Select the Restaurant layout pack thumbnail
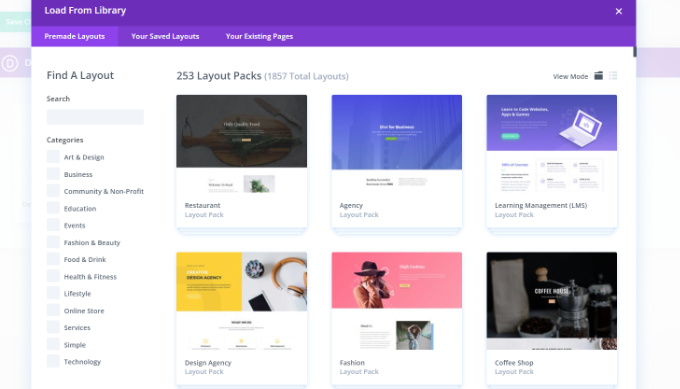 242,144
